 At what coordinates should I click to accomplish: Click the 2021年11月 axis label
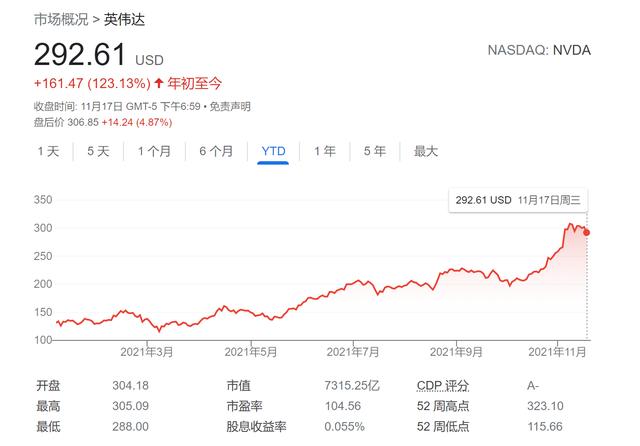pos(557,352)
